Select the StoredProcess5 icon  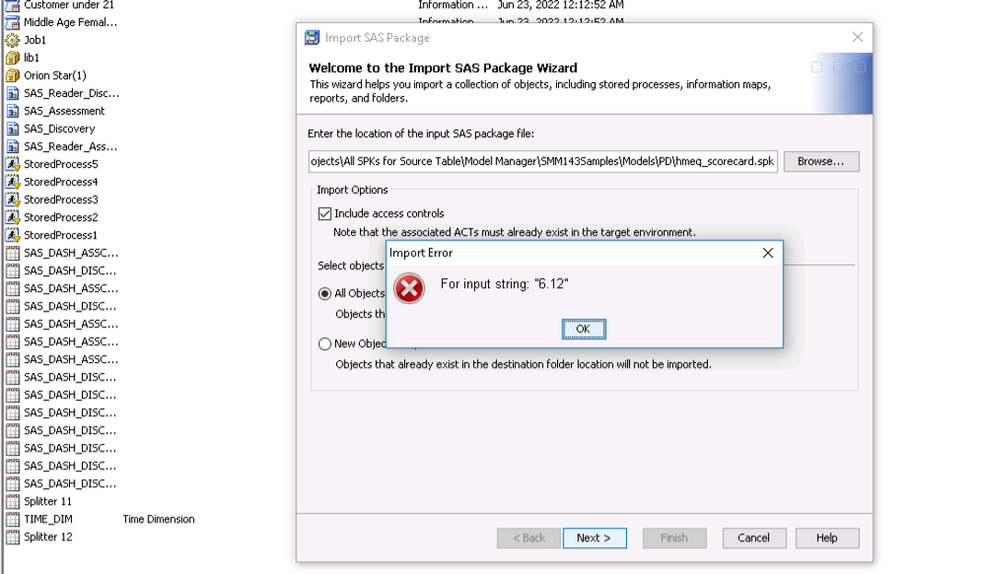click(12, 164)
